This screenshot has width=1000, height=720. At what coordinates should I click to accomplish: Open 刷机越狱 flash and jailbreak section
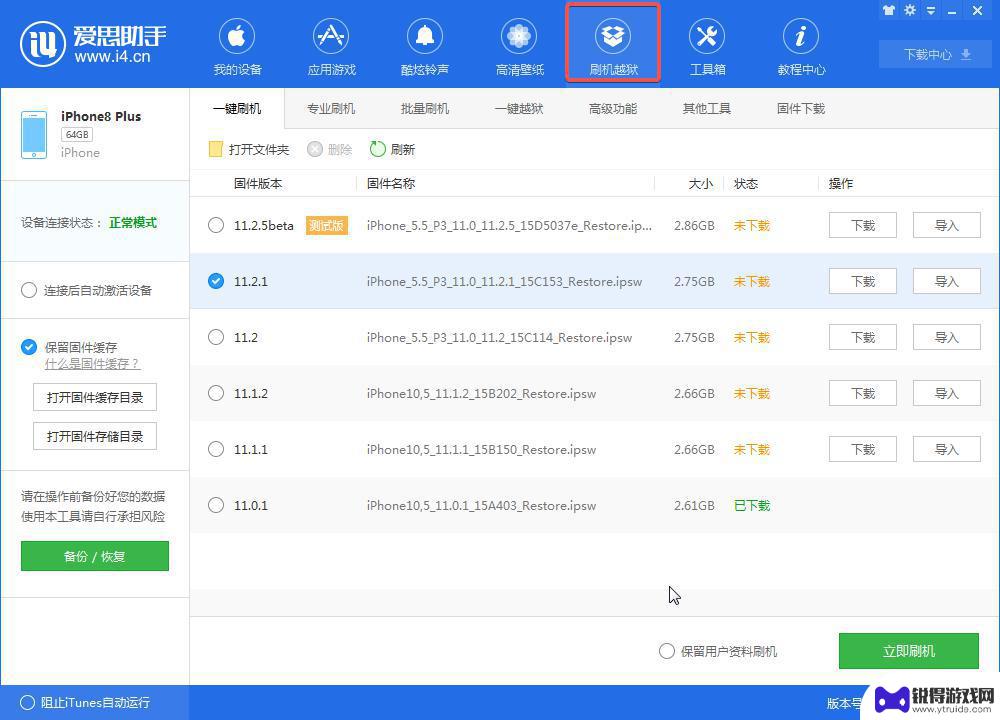(613, 43)
